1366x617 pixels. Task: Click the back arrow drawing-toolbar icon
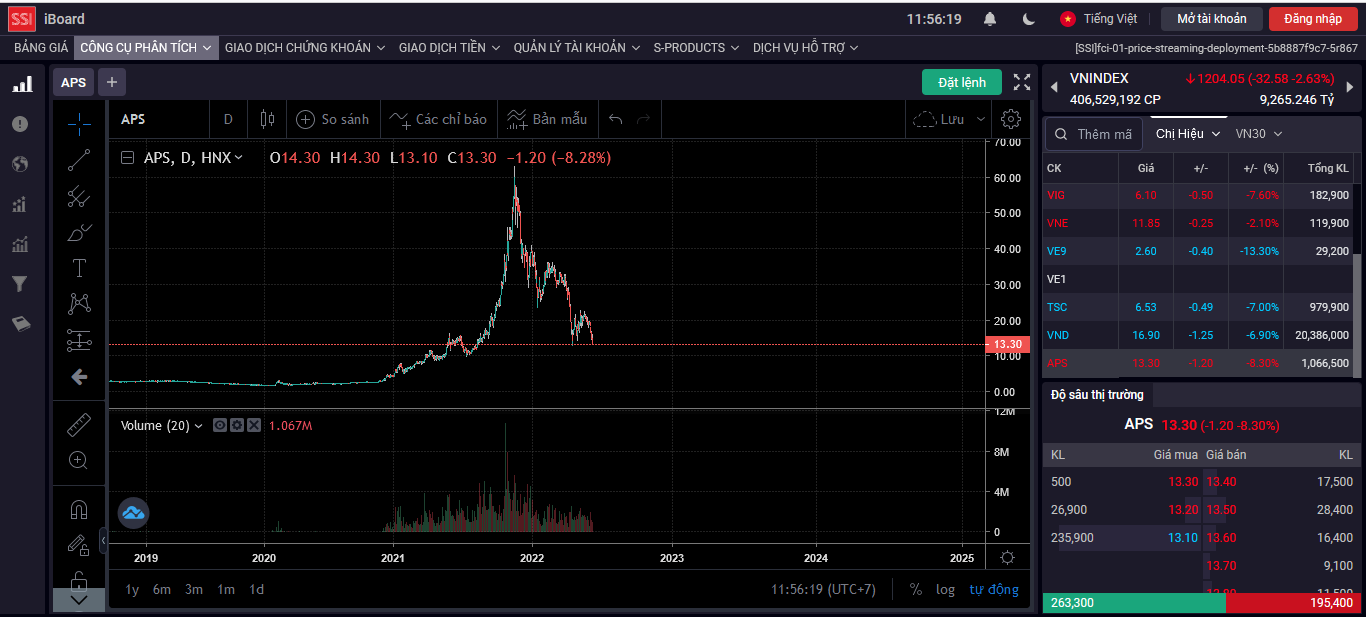point(79,377)
